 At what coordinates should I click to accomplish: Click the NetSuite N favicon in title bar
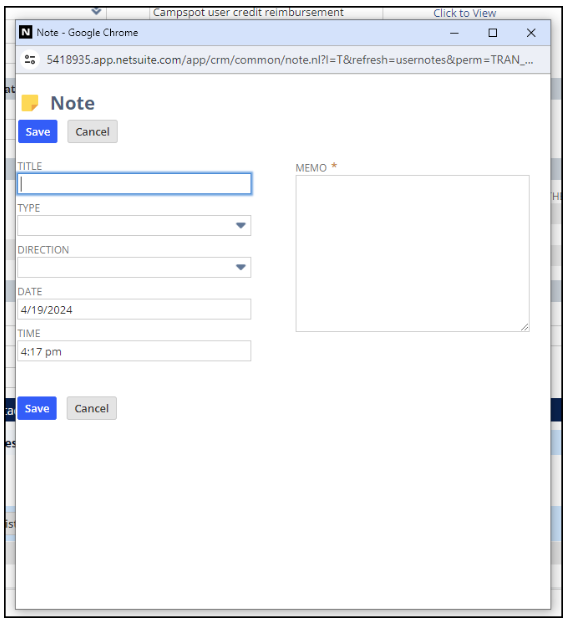point(25,32)
